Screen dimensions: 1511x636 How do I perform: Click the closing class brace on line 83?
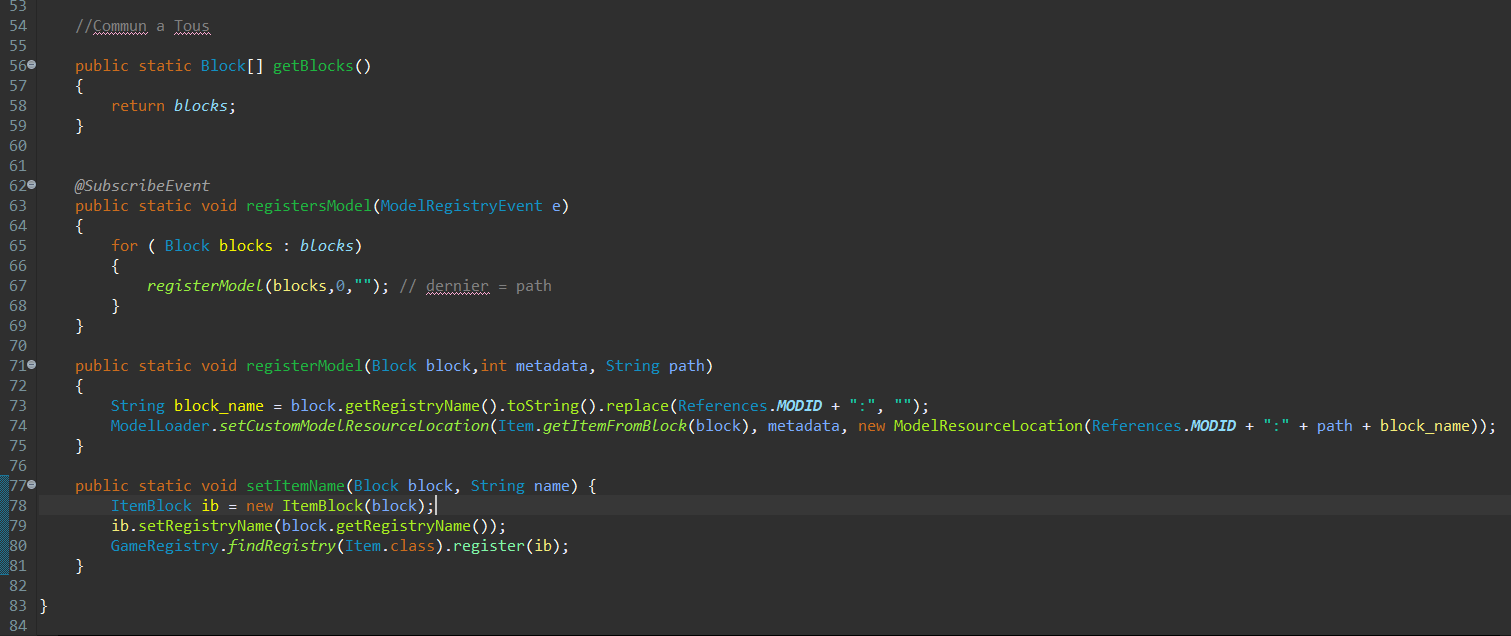tap(43, 606)
